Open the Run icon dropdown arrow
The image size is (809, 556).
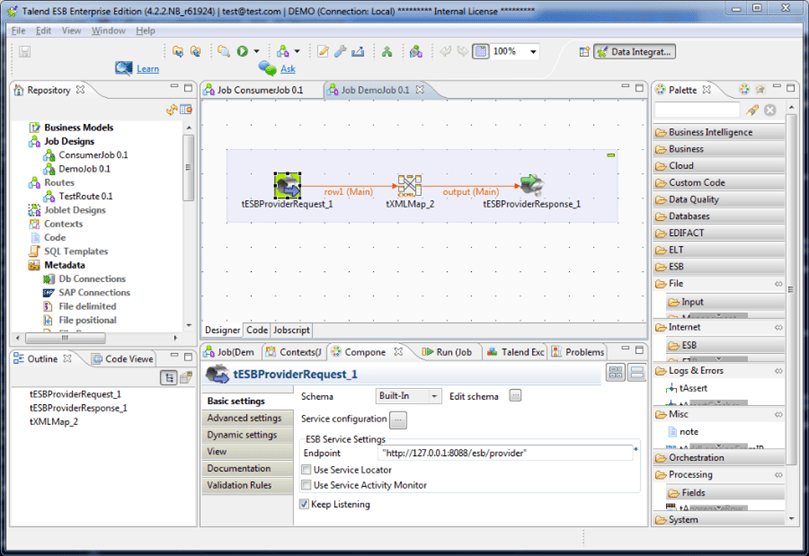pyautogui.click(x=256, y=52)
